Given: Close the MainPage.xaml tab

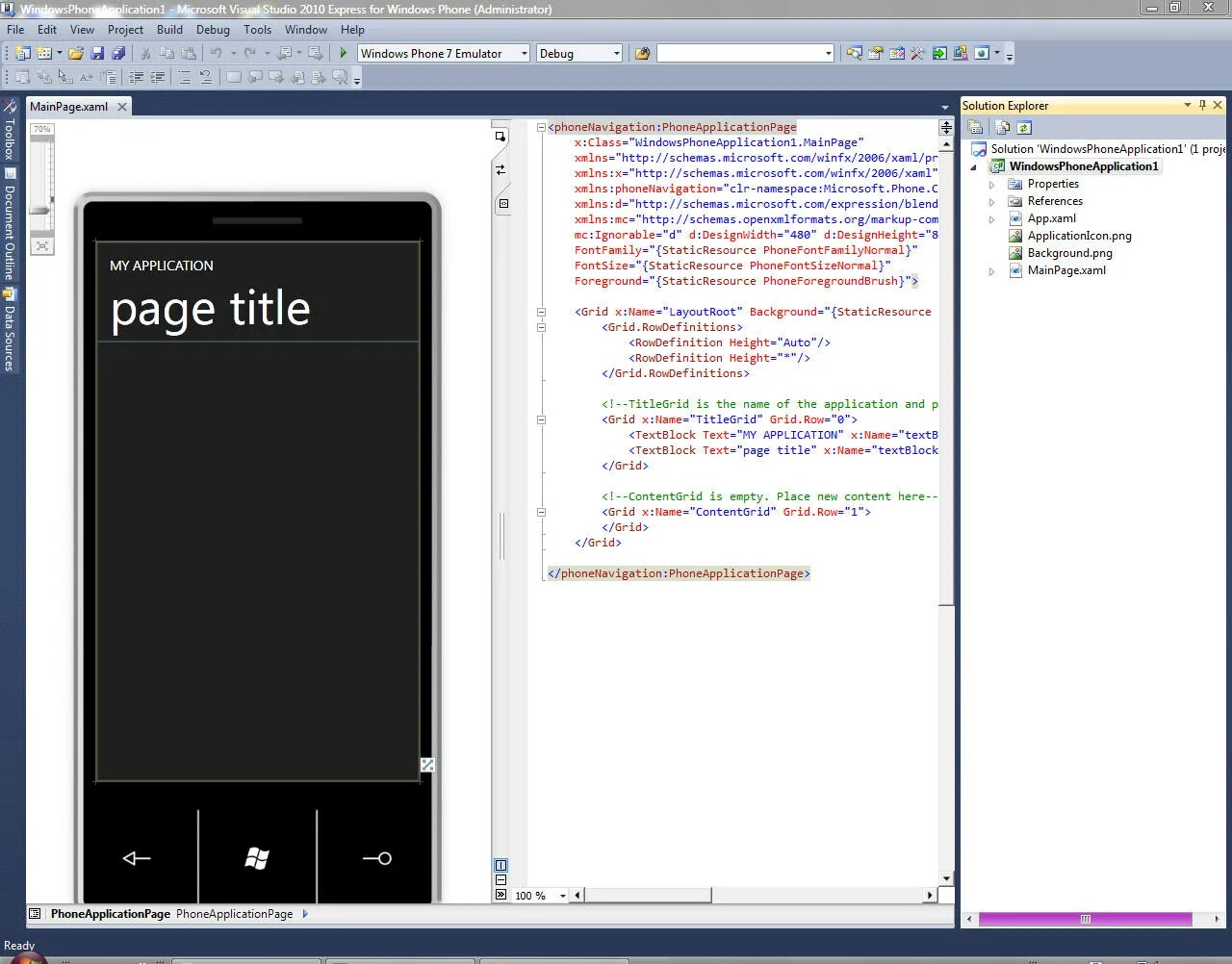Looking at the screenshot, I should (x=122, y=107).
